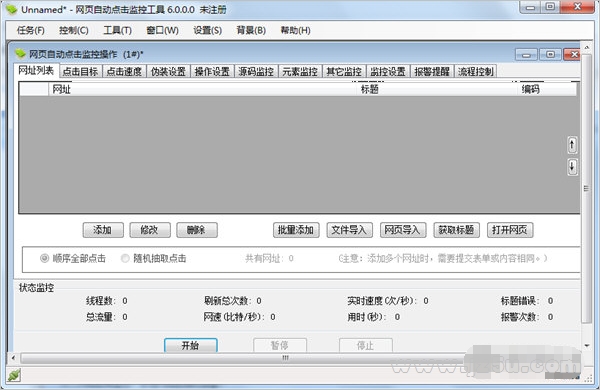Switch to the 操作设置 tab

[212, 72]
